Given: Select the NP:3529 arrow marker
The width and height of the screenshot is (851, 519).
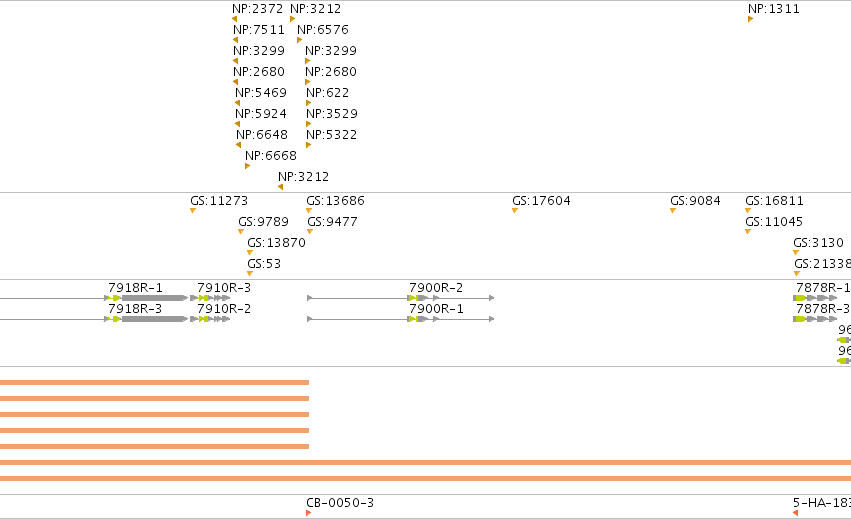Looking at the screenshot, I should point(308,124).
